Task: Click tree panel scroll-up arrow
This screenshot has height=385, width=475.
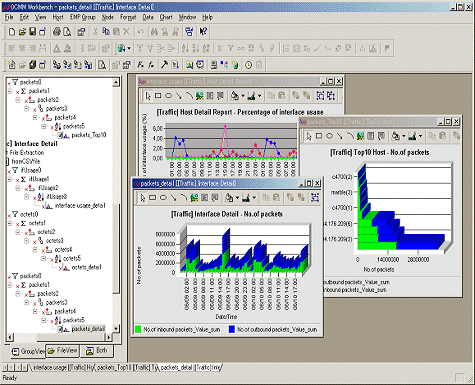Action: click(x=116, y=82)
